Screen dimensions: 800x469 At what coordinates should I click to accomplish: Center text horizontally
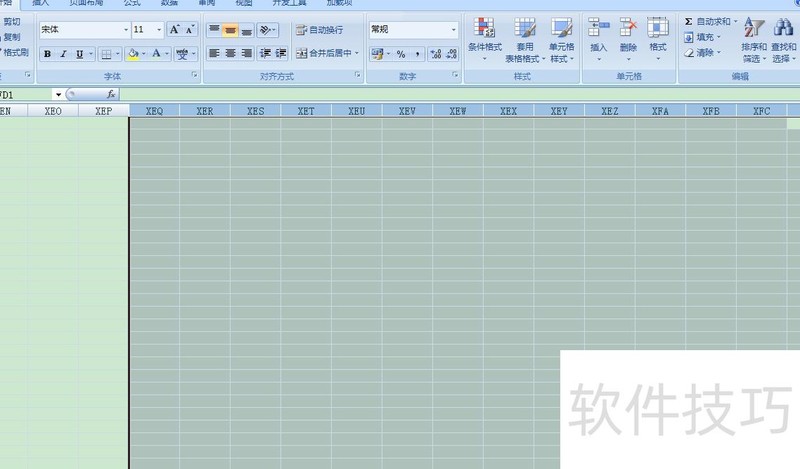coord(231,53)
